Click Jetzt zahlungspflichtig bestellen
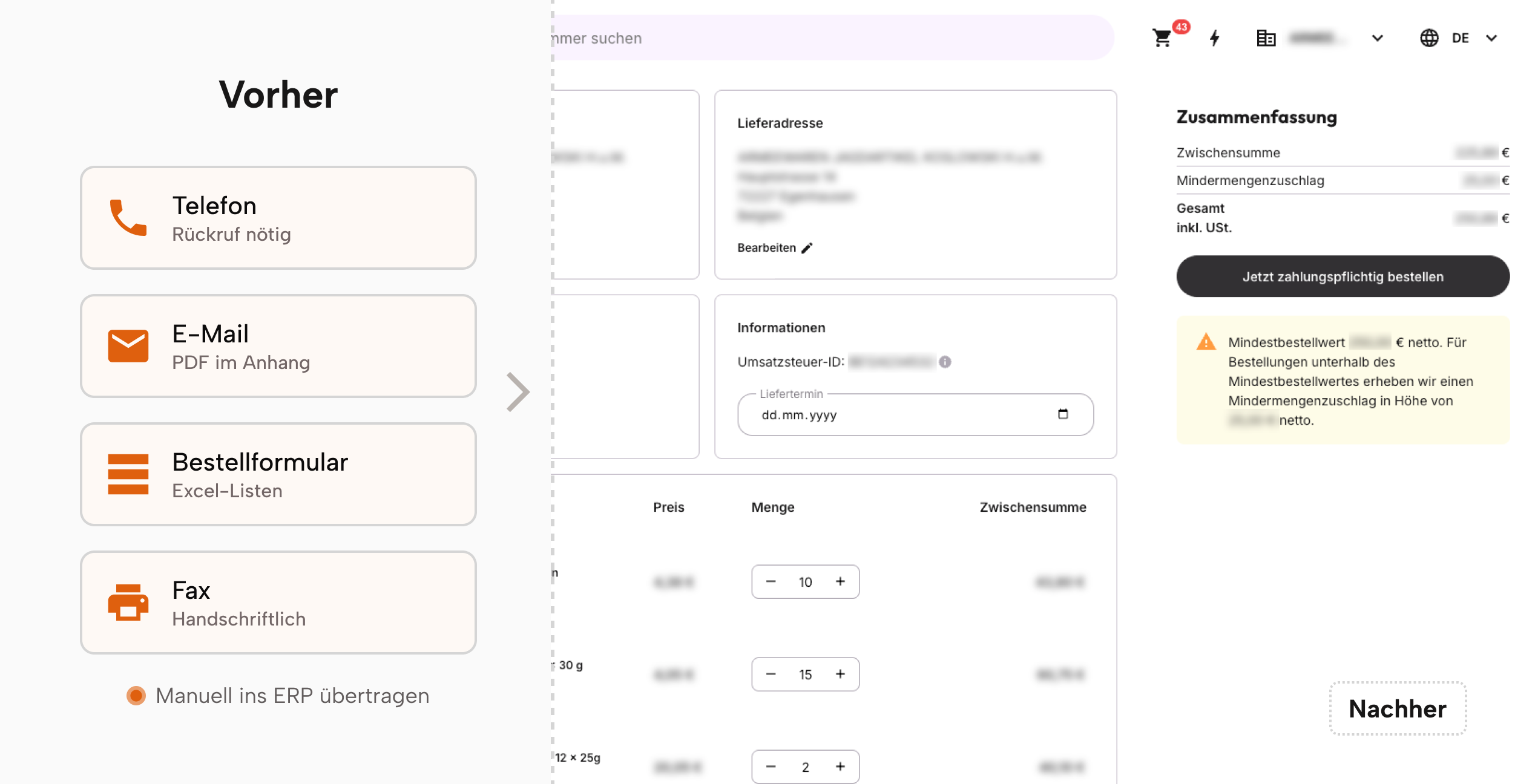Screen dimensions: 1535x784 (1343, 276)
